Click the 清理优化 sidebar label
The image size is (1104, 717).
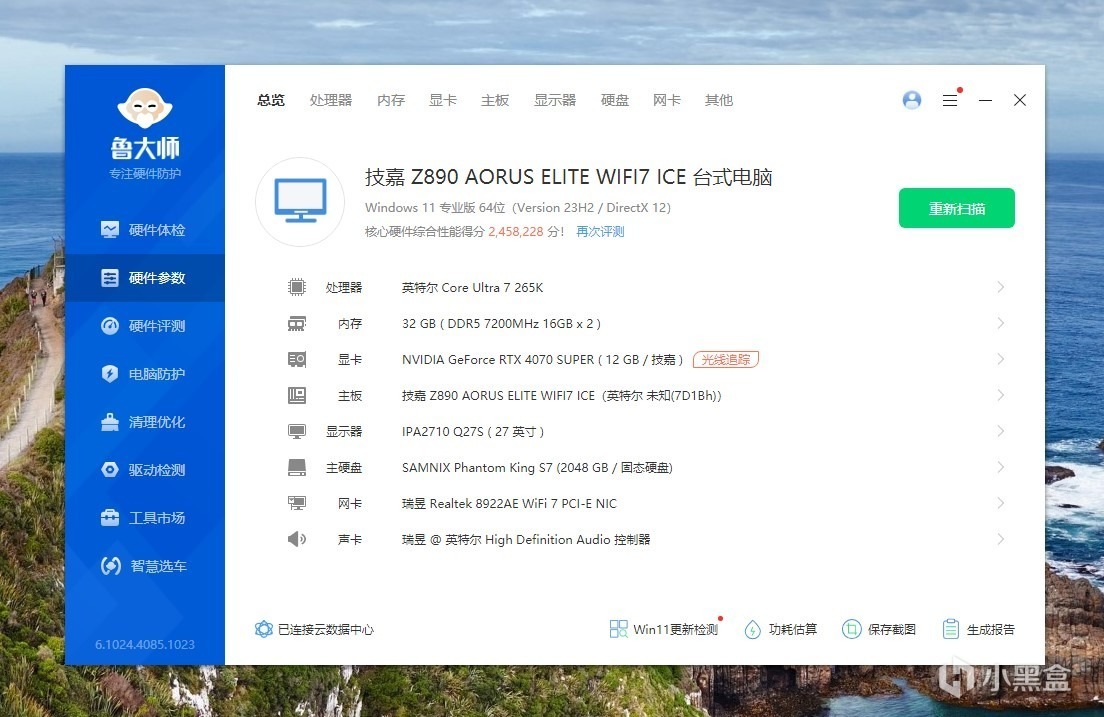(157, 421)
